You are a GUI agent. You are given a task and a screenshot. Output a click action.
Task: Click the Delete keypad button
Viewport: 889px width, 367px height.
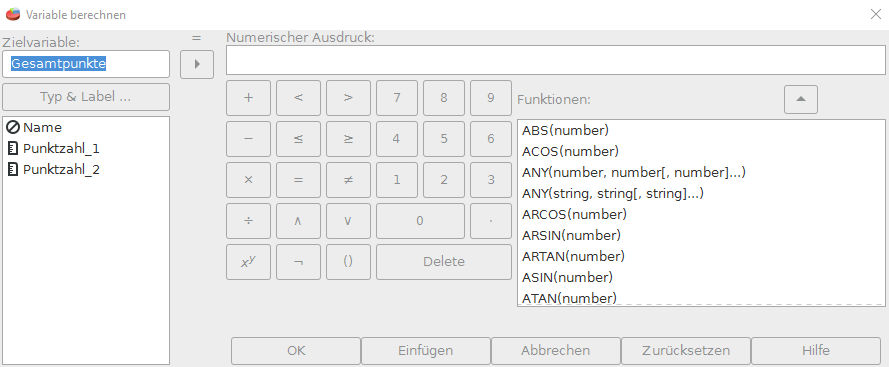pyautogui.click(x=444, y=261)
